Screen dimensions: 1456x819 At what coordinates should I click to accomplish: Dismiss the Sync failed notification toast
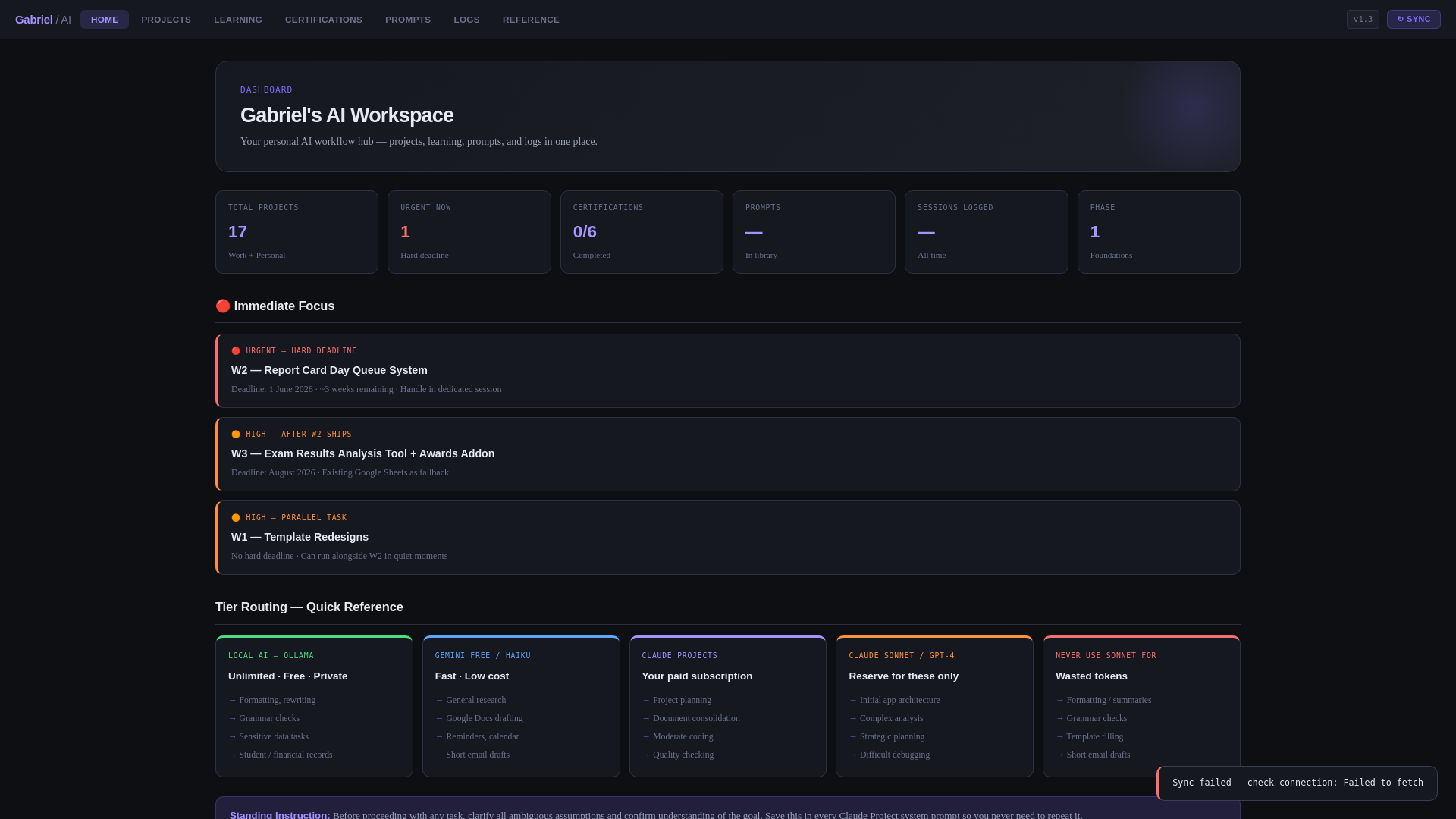tap(1297, 783)
